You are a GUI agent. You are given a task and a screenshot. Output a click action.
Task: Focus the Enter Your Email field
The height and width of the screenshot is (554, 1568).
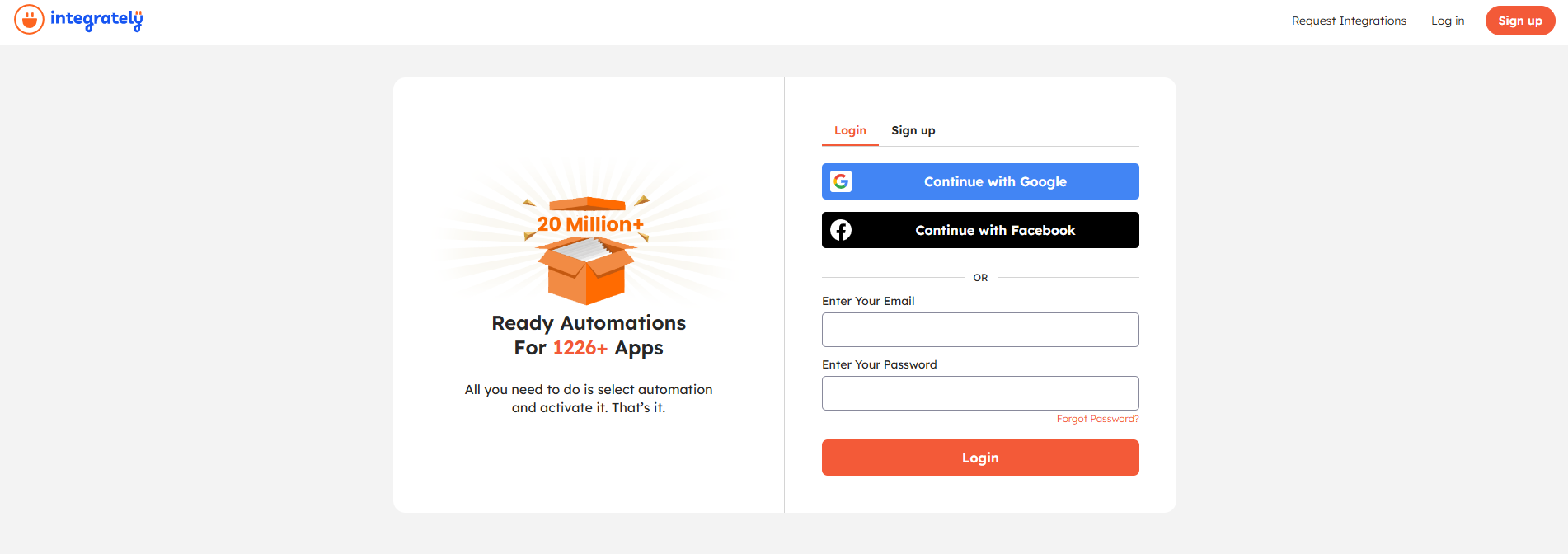click(980, 330)
